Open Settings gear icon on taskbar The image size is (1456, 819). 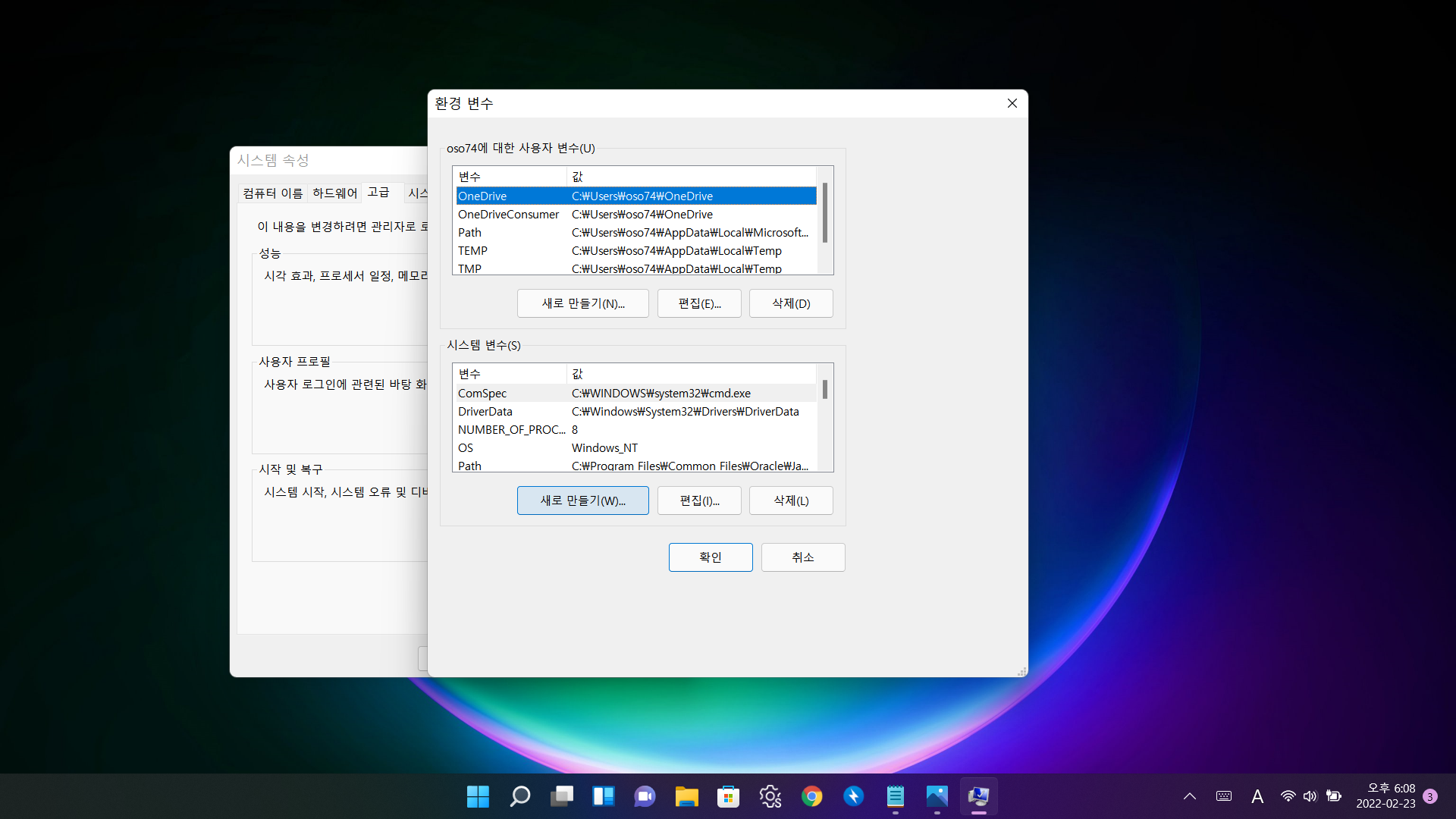[x=770, y=796]
